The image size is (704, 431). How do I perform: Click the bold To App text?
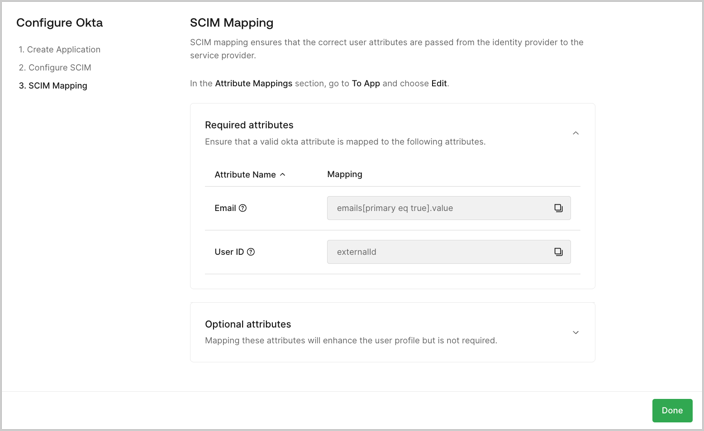(366, 84)
